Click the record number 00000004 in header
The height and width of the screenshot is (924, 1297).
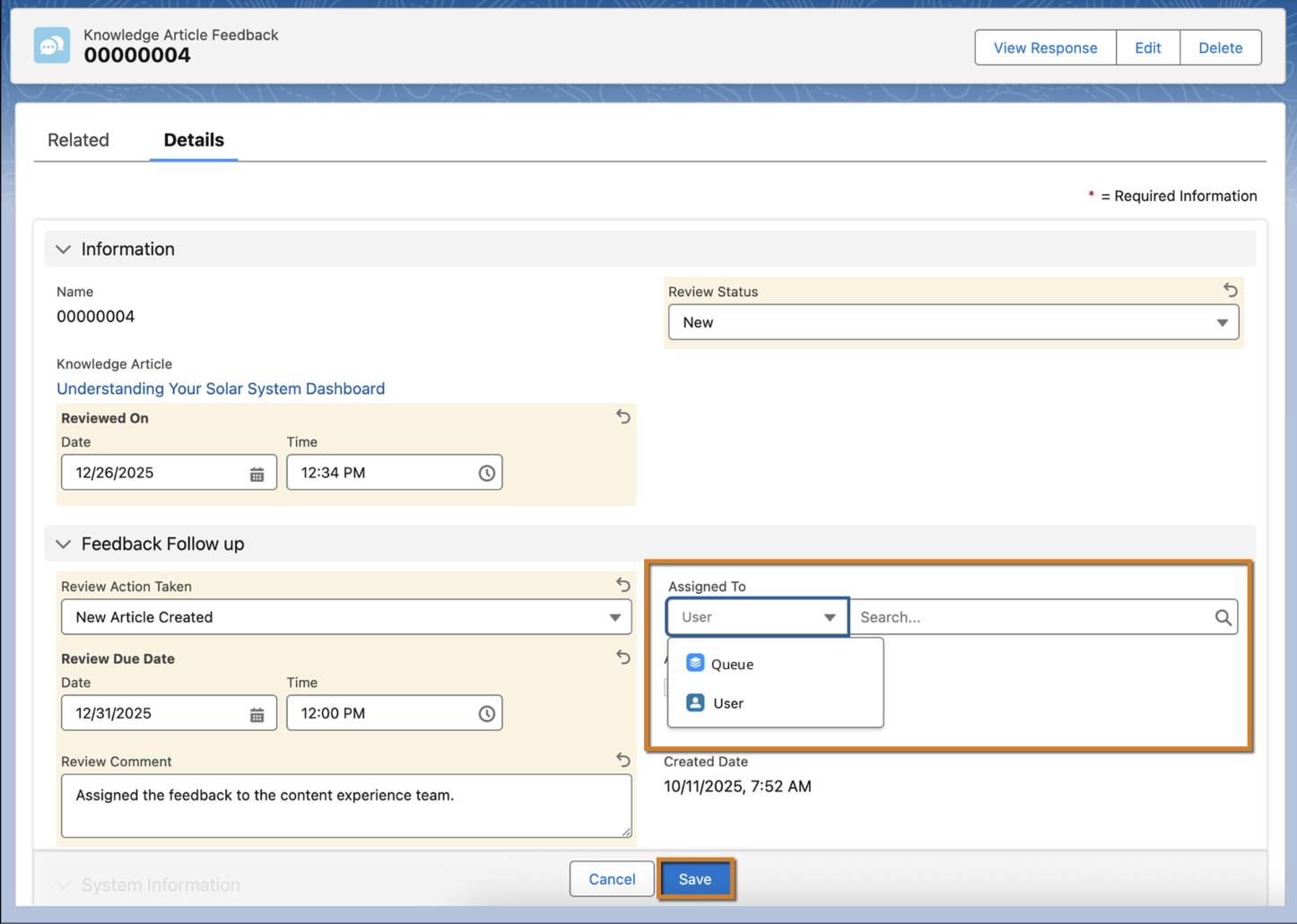tap(137, 56)
